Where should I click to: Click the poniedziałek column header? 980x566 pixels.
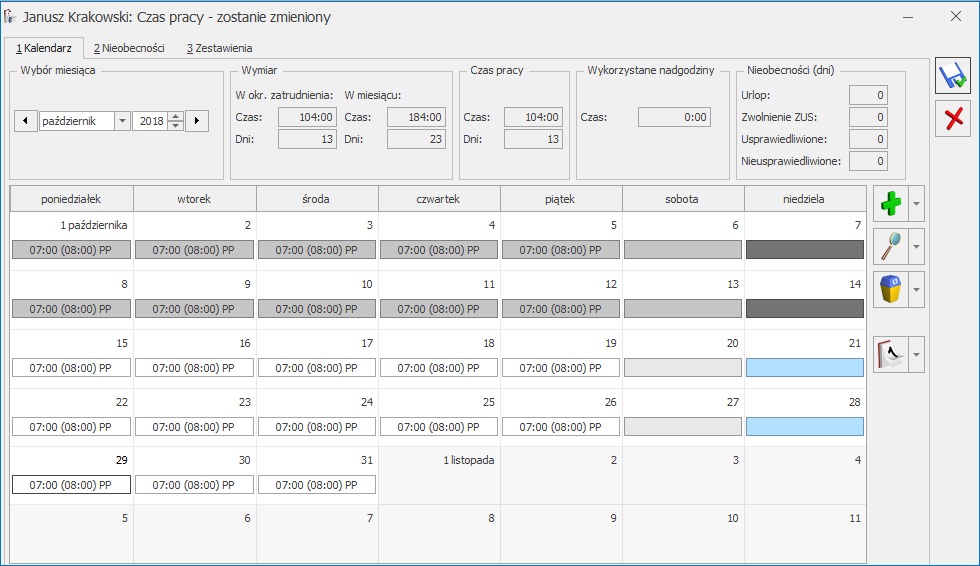click(71, 199)
